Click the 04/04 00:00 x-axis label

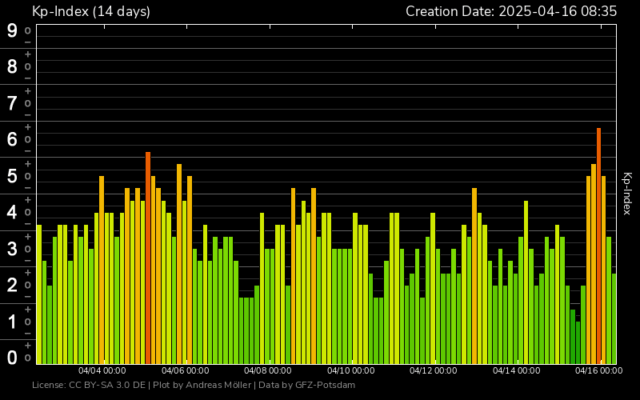tap(102, 370)
